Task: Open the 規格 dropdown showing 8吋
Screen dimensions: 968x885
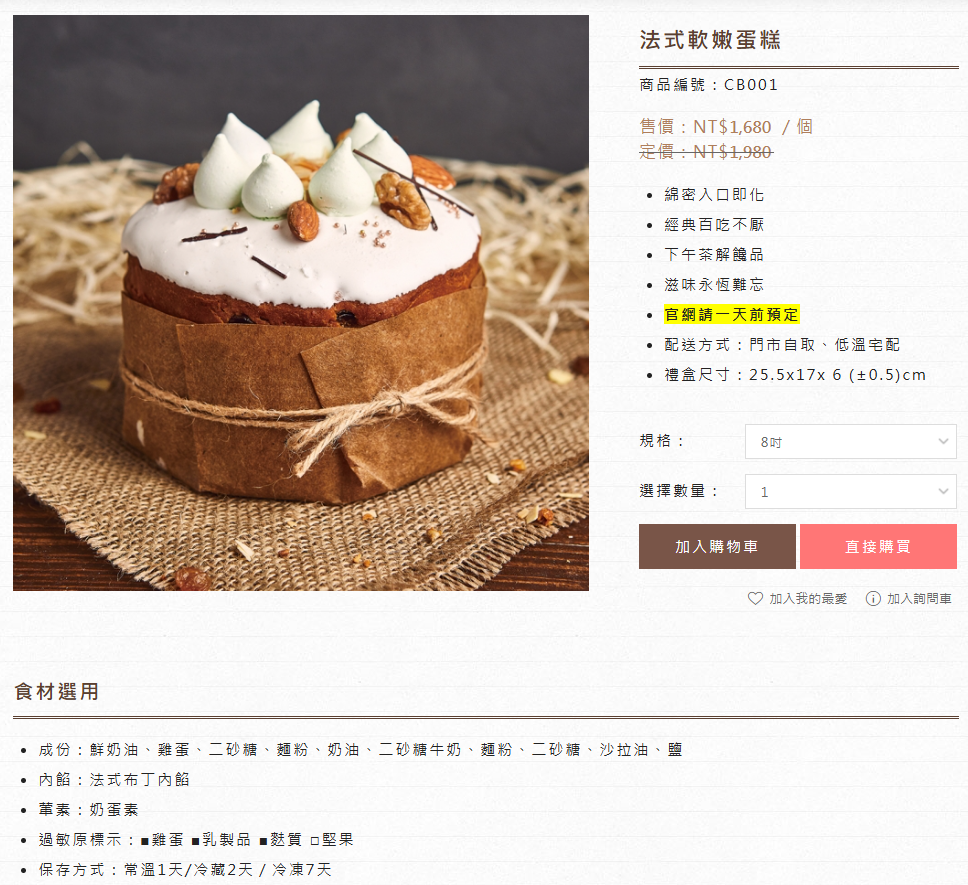Action: [x=850, y=441]
